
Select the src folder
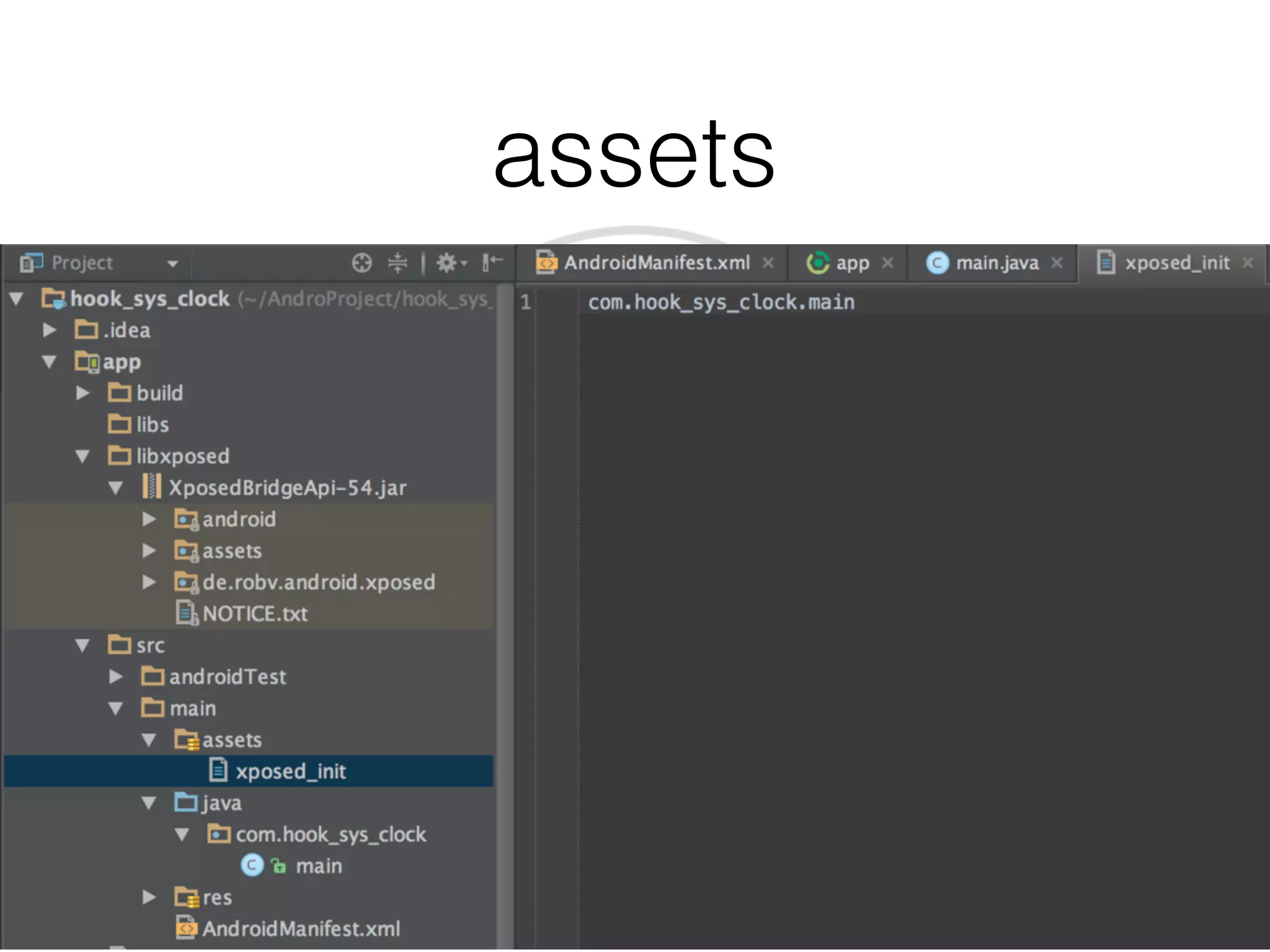[x=151, y=645]
